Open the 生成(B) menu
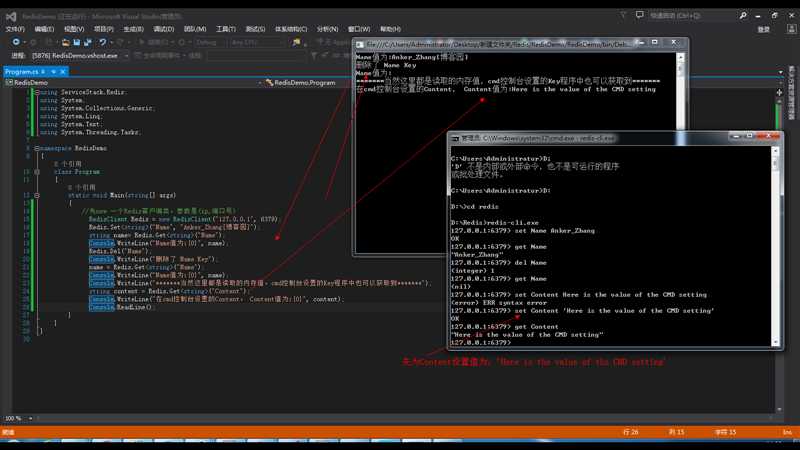 coord(134,29)
